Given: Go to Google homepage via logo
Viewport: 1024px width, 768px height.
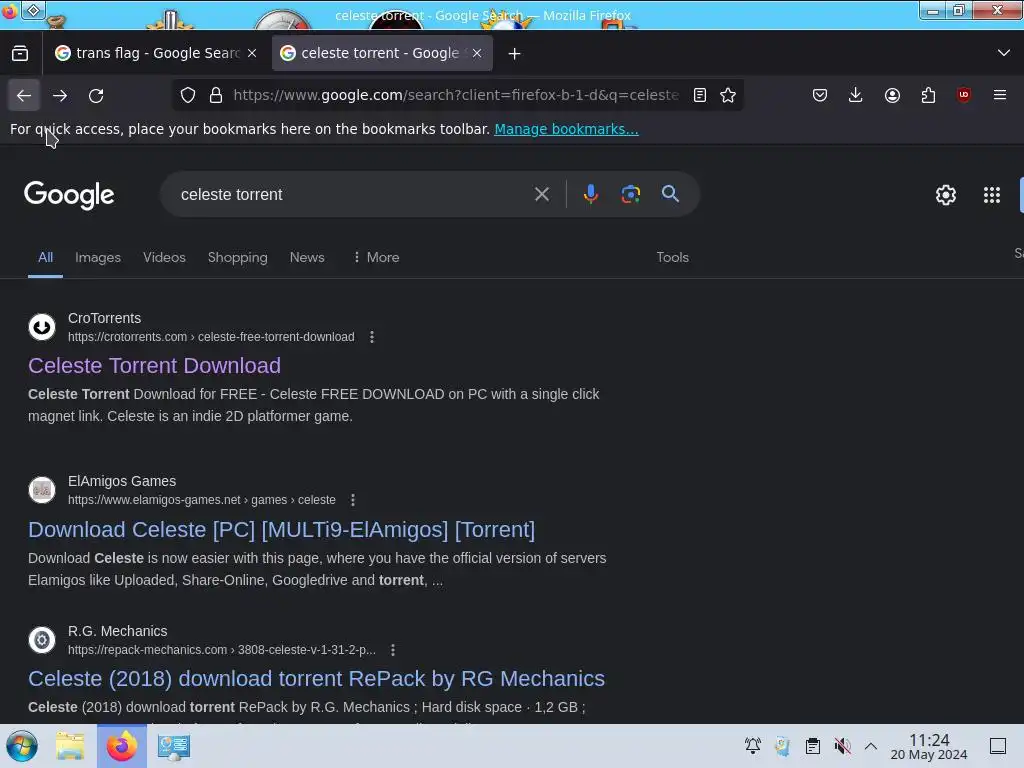Looking at the screenshot, I should pos(69,195).
